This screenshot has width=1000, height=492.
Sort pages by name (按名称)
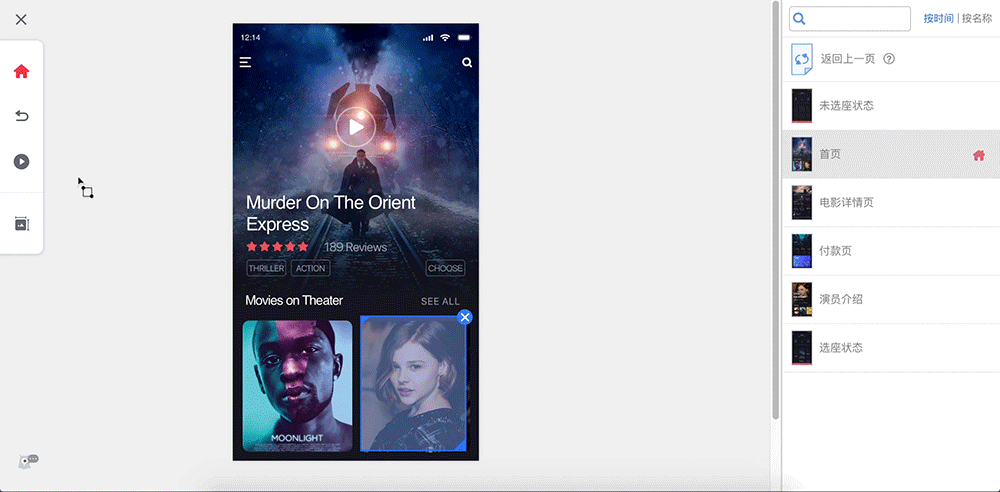point(977,19)
